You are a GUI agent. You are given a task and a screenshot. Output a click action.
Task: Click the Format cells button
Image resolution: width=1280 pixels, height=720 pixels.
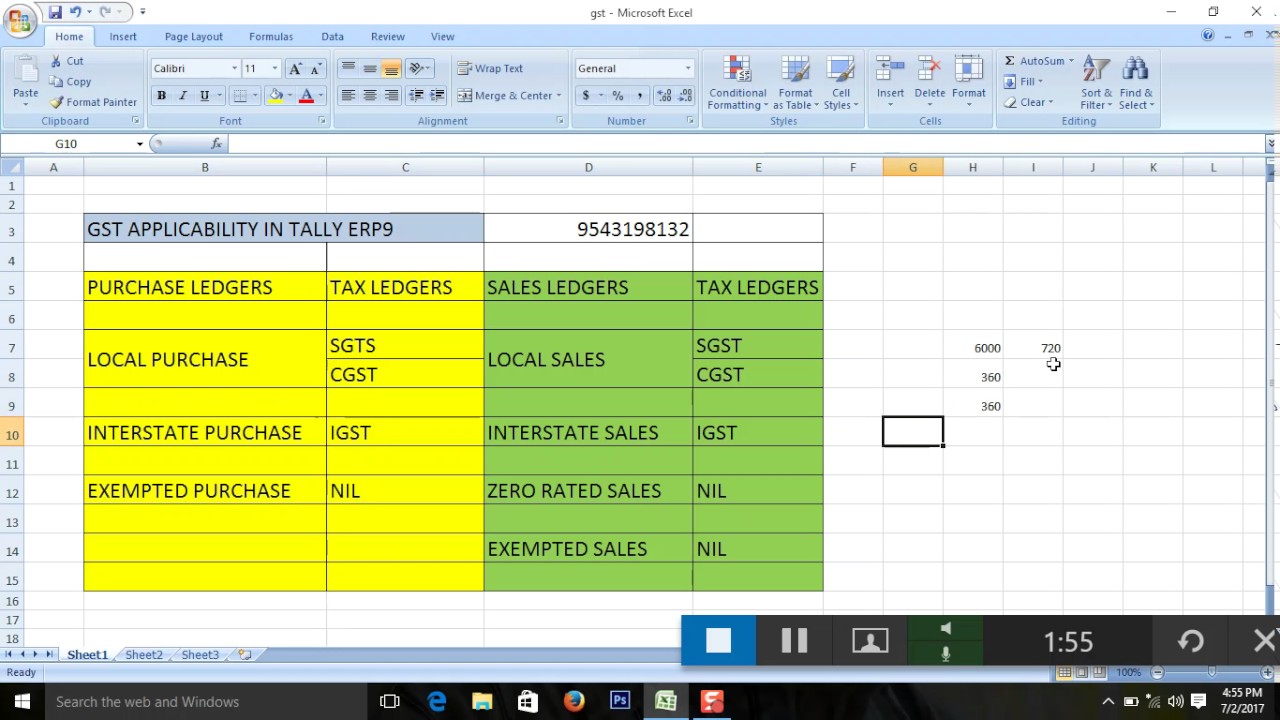[x=969, y=82]
